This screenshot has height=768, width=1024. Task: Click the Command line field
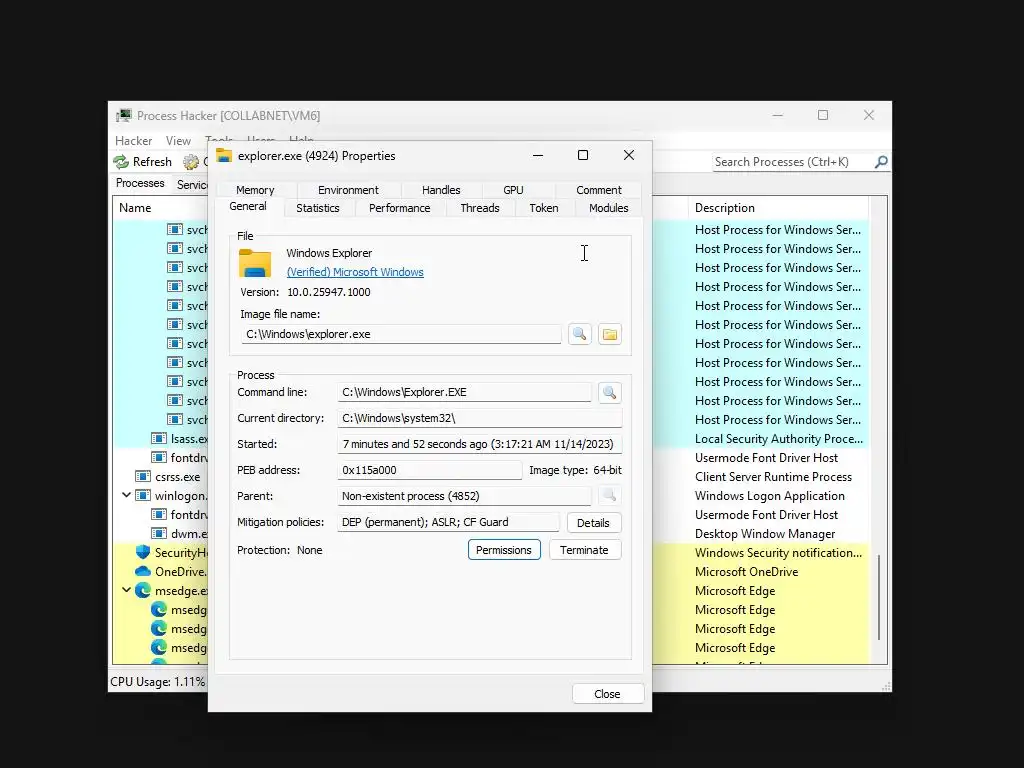(x=464, y=392)
